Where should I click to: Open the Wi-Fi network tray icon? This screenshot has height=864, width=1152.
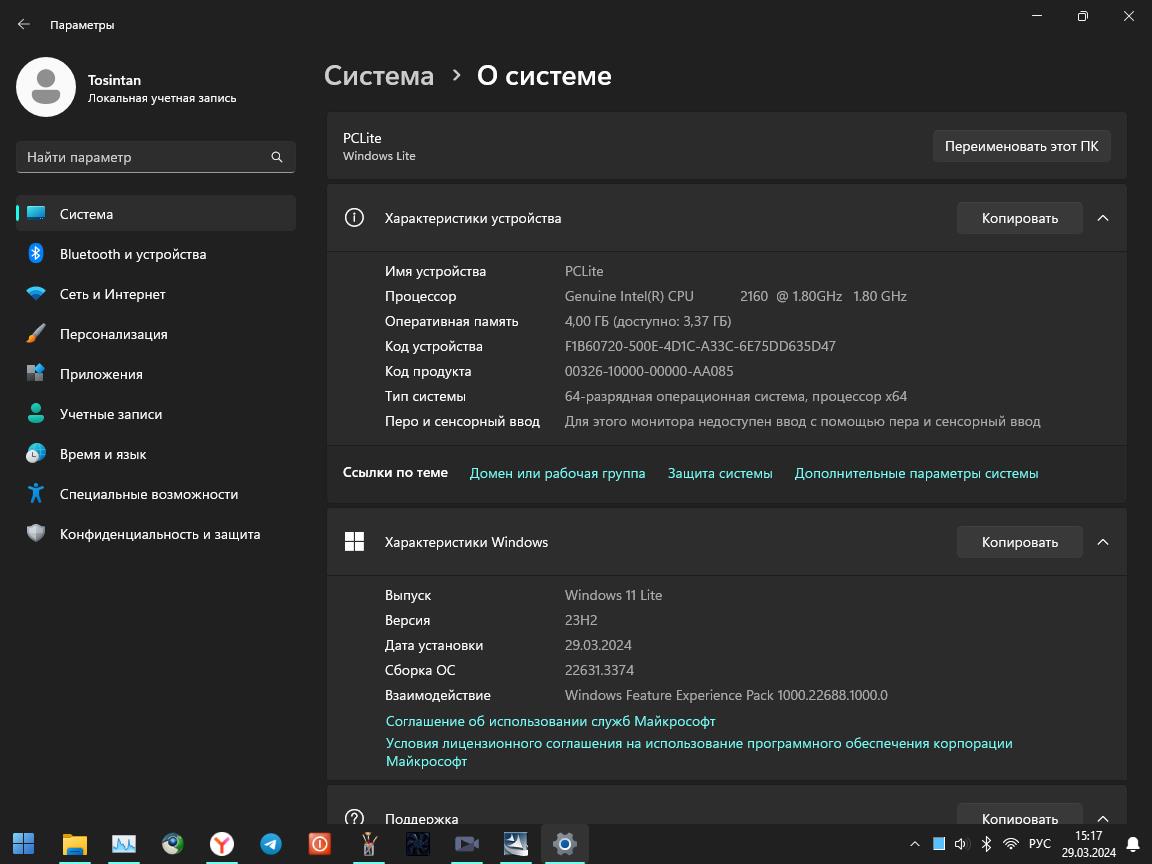1011,843
